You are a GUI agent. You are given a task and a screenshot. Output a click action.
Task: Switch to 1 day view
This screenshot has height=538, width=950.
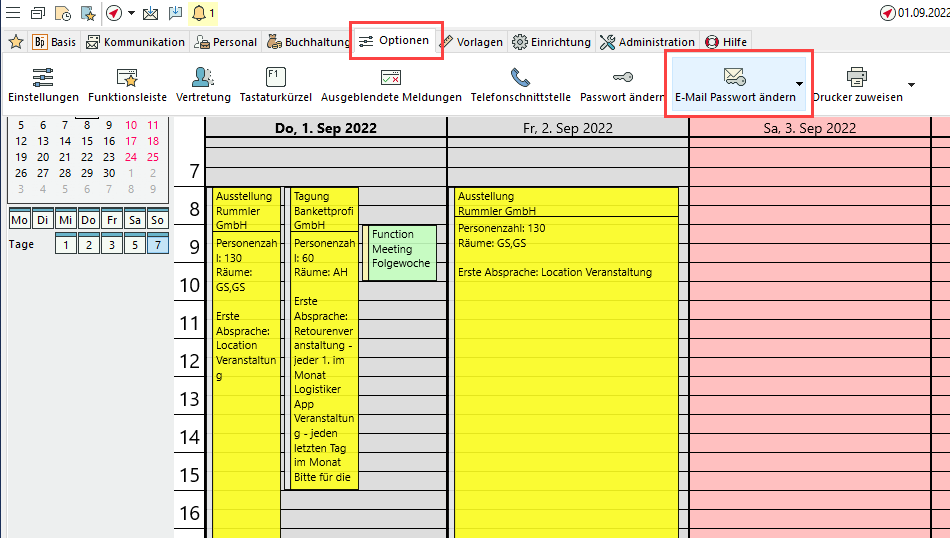[x=65, y=245]
